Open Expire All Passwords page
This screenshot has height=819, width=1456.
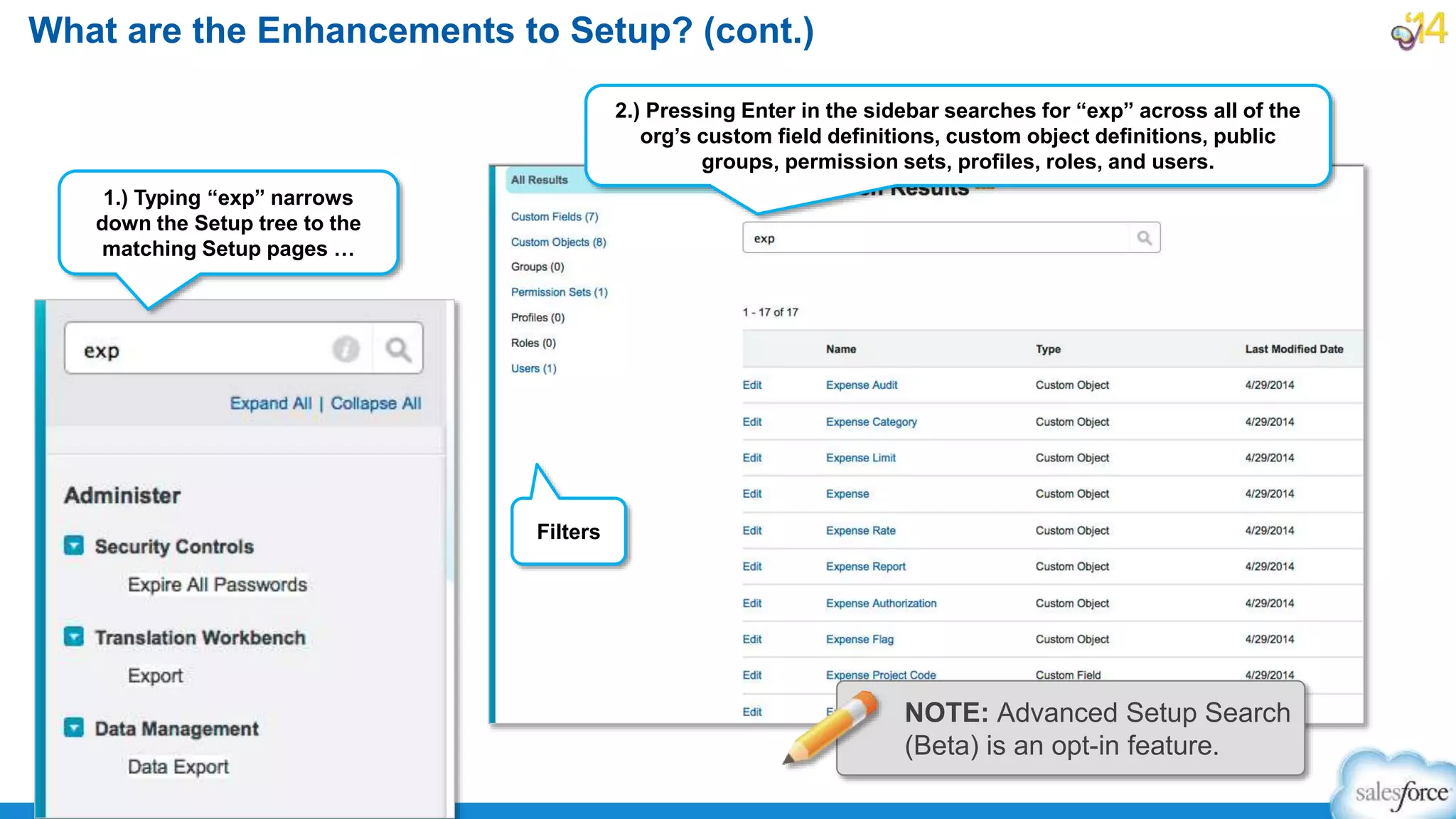pos(218,584)
